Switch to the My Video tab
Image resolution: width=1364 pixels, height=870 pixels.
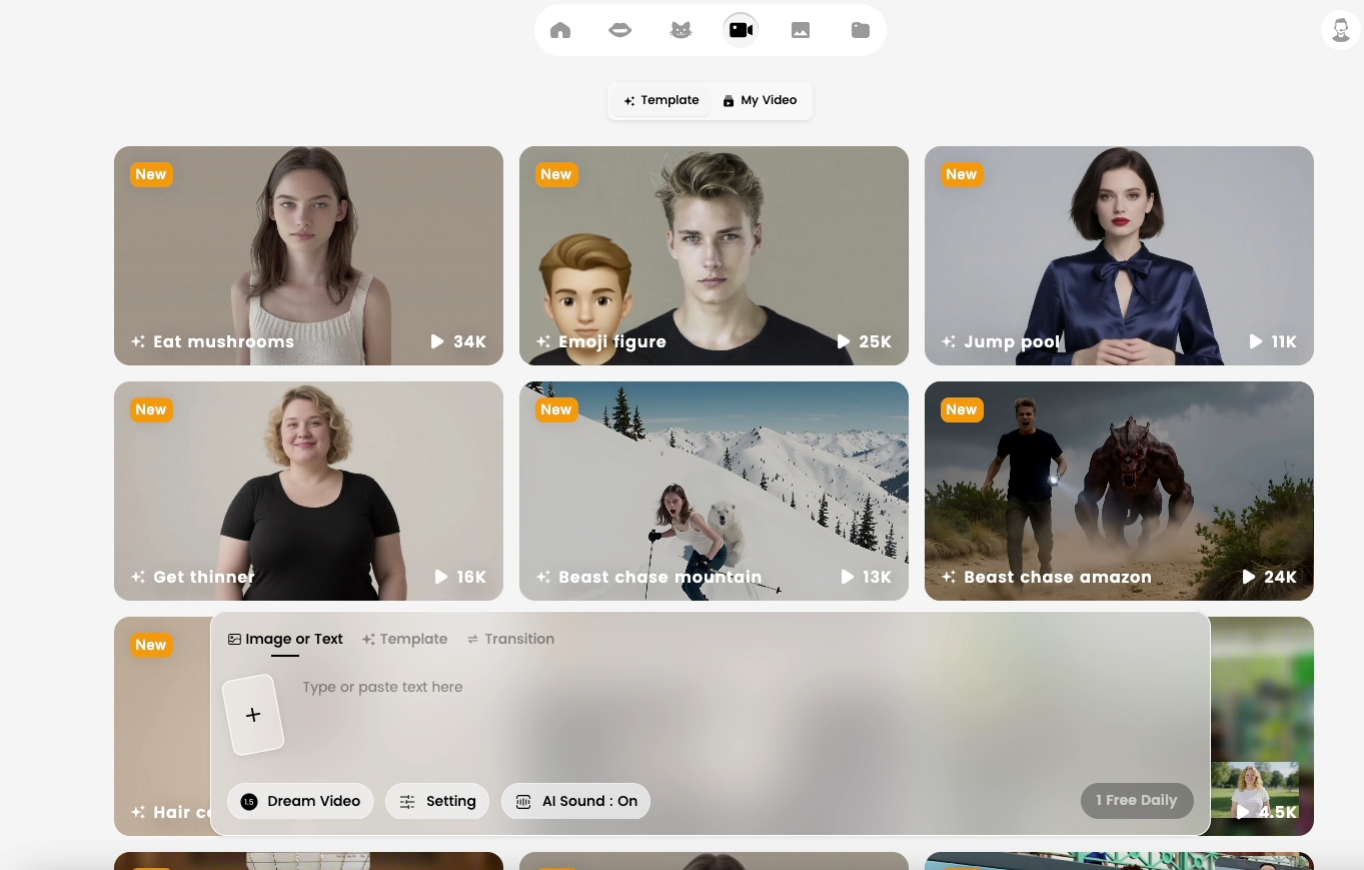click(x=760, y=100)
